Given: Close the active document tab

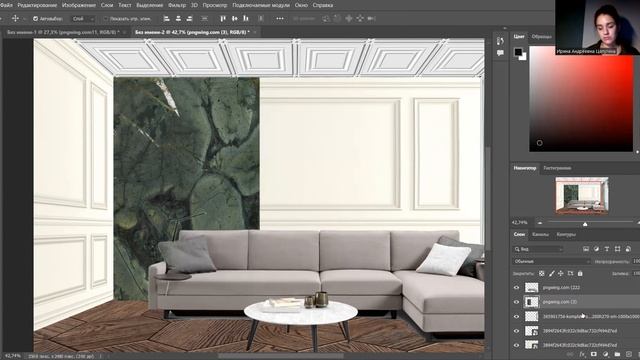Looking at the screenshot, I should click(255, 32).
